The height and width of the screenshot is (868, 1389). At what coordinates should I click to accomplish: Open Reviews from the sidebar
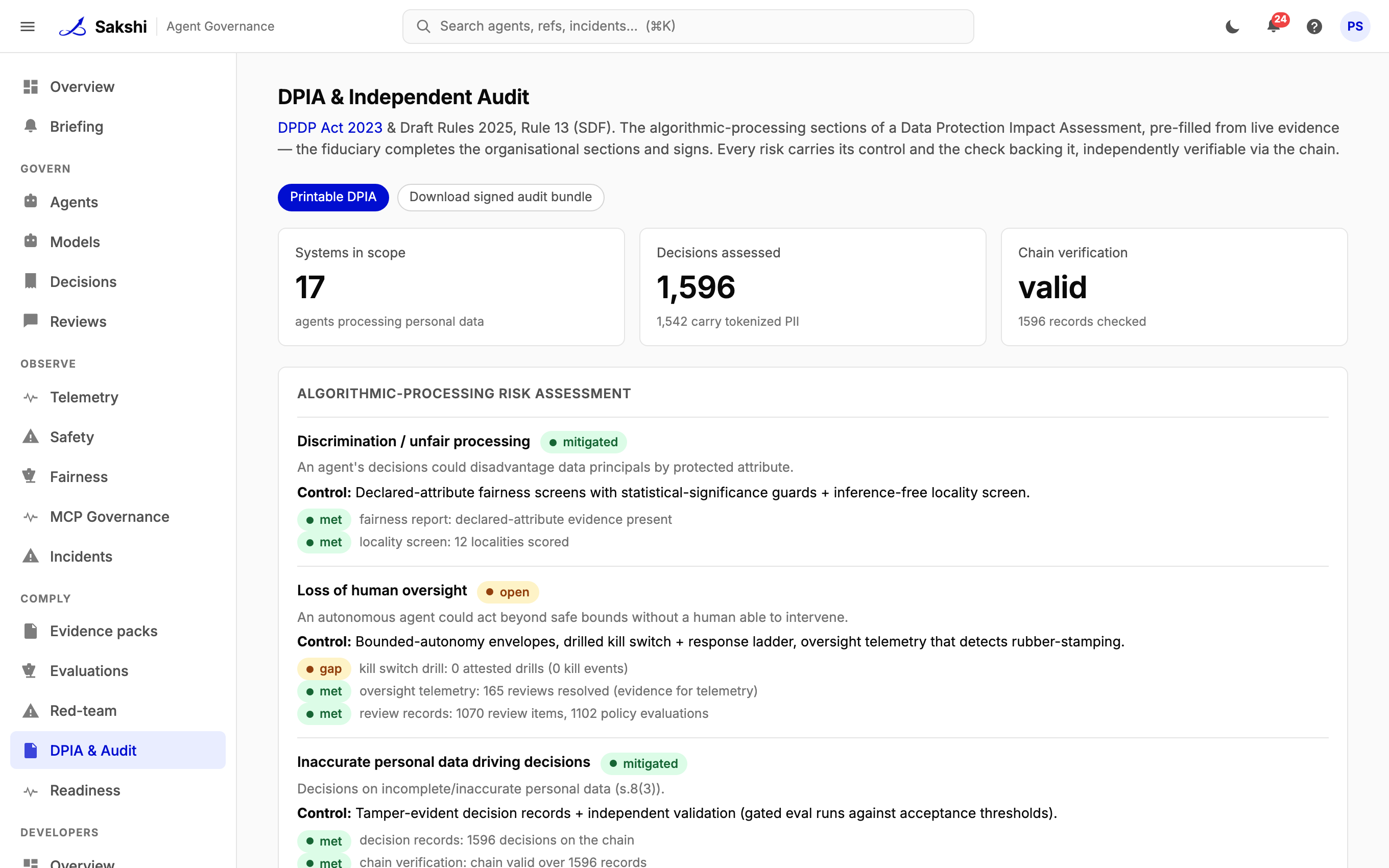pyautogui.click(x=117, y=321)
